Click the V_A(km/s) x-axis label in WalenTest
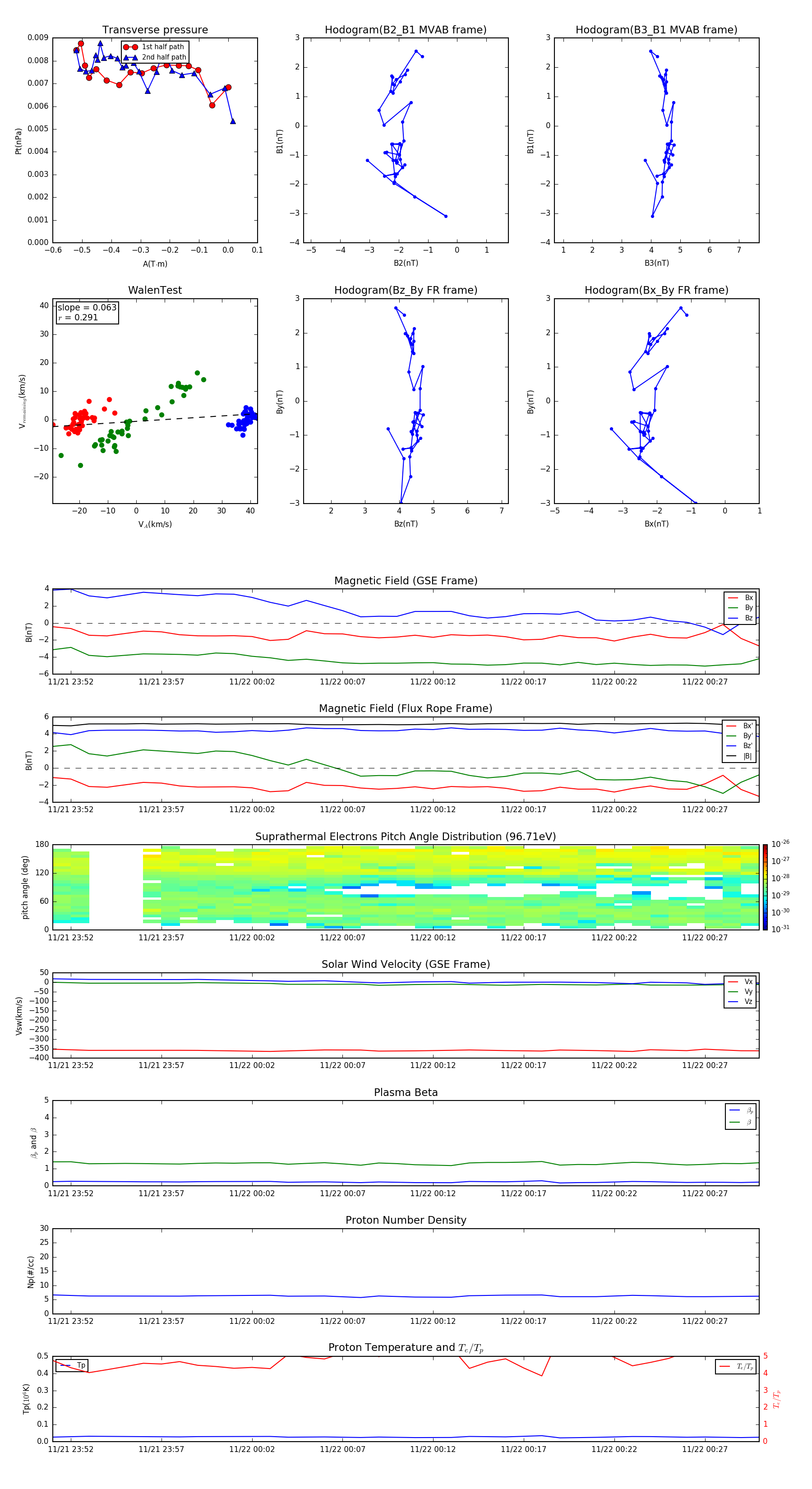The height and width of the screenshot is (1489, 812). point(155,525)
